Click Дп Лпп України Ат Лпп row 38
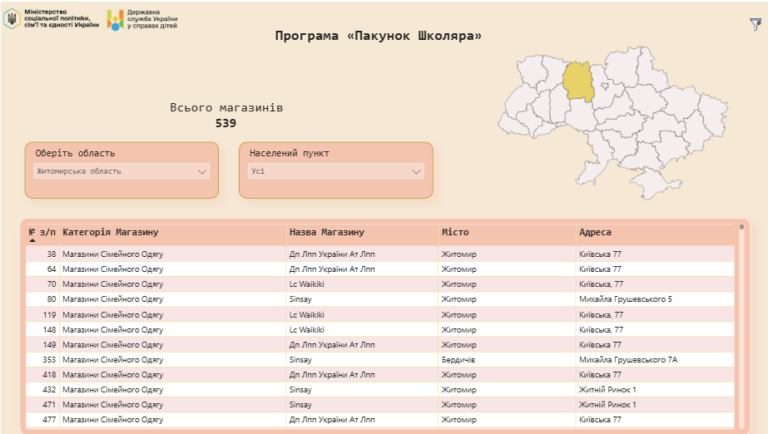The image size is (768, 434). tap(332, 254)
